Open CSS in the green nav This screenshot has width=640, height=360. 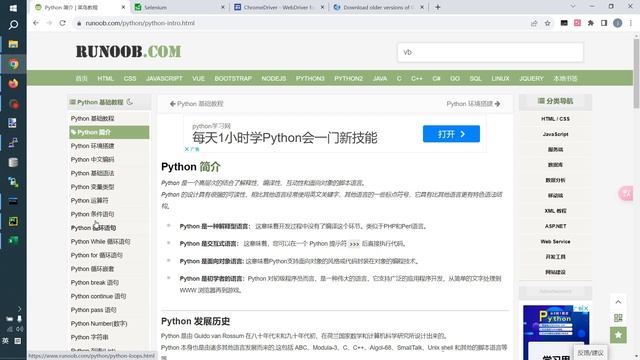(130, 78)
